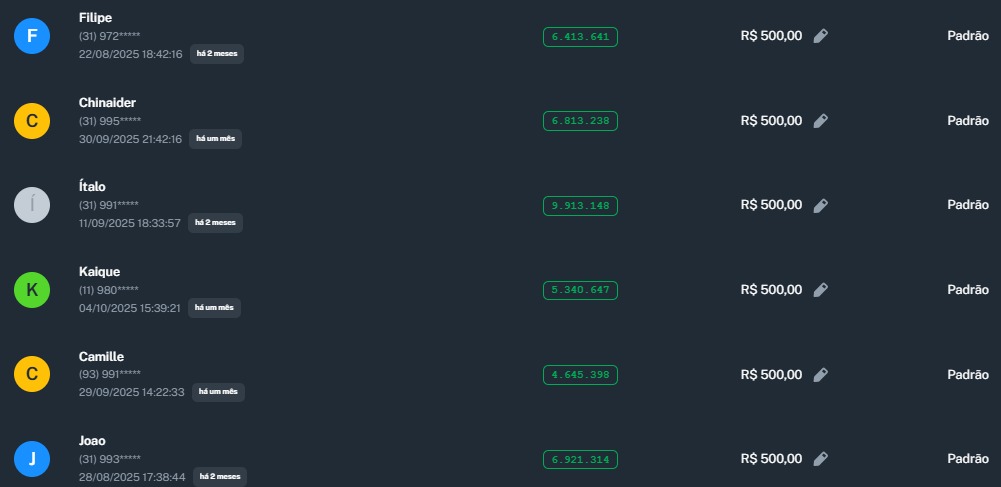Click the "há 2 meses" tag under Ítalo
Image resolution: width=1001 pixels, height=487 pixels.
pyautogui.click(x=216, y=223)
